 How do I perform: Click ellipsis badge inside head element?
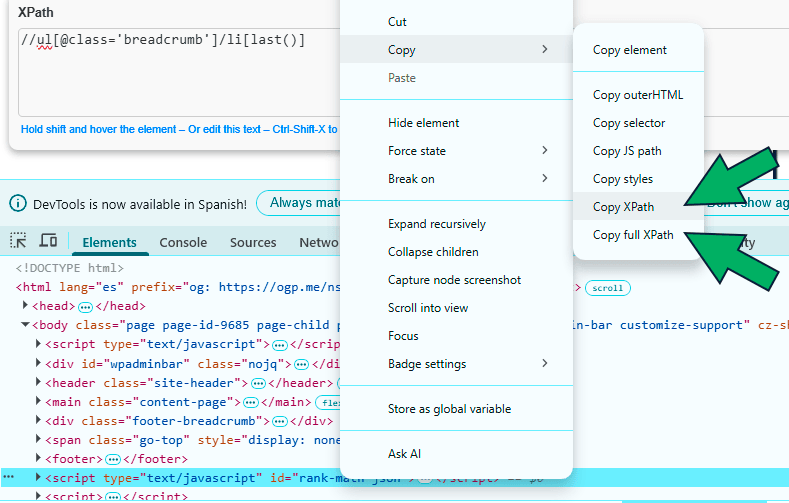point(86,306)
